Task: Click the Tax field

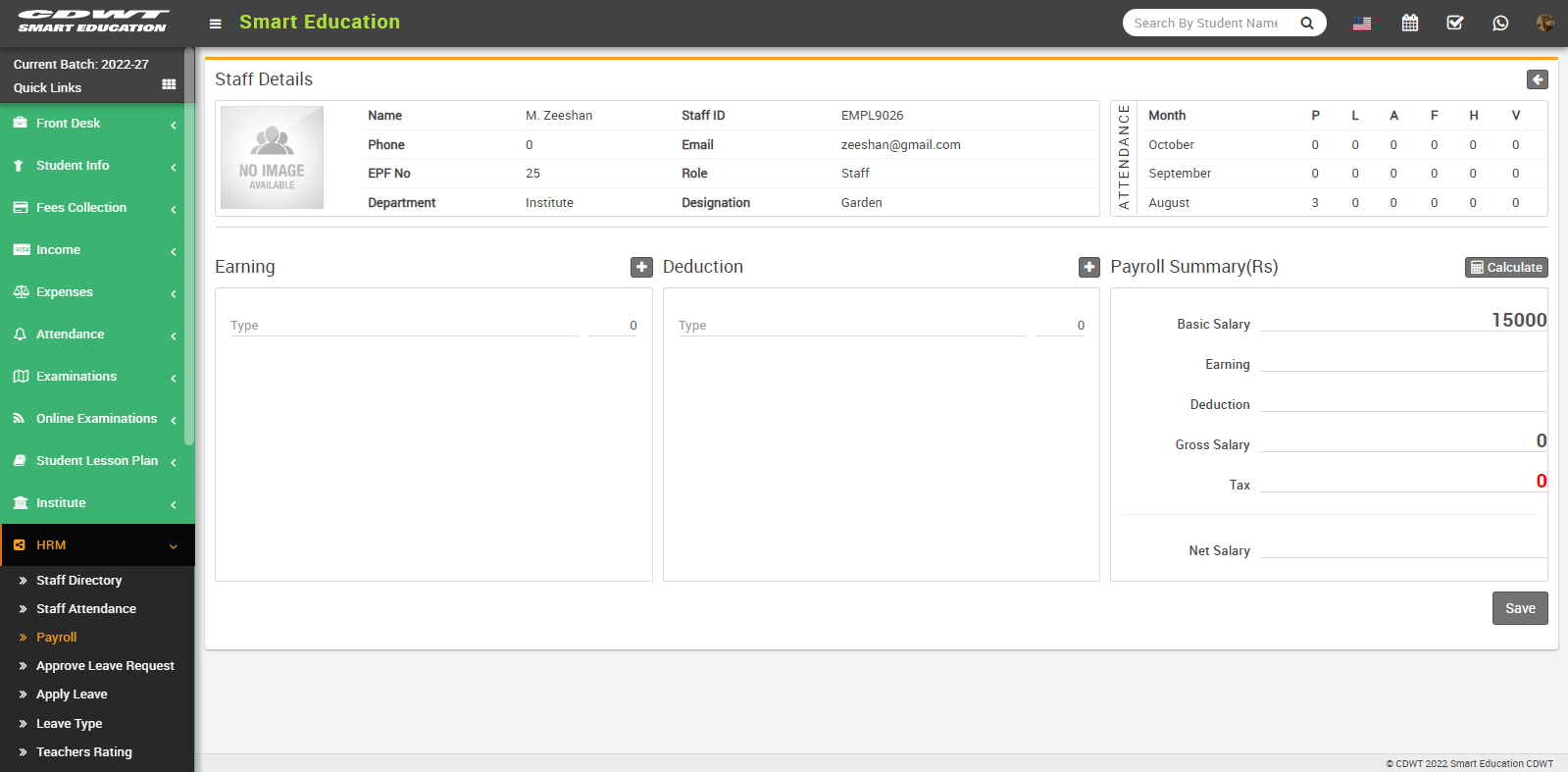Action: click(x=1403, y=482)
